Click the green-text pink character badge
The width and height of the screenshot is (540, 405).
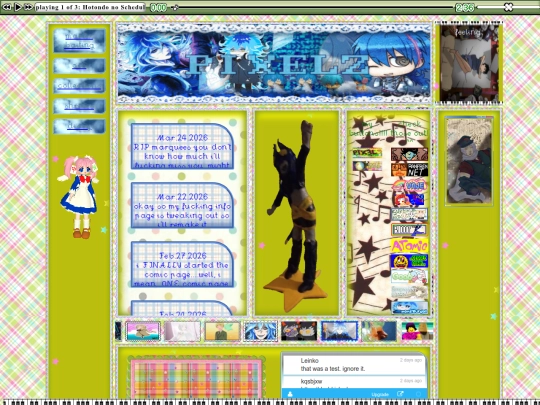tap(409, 277)
